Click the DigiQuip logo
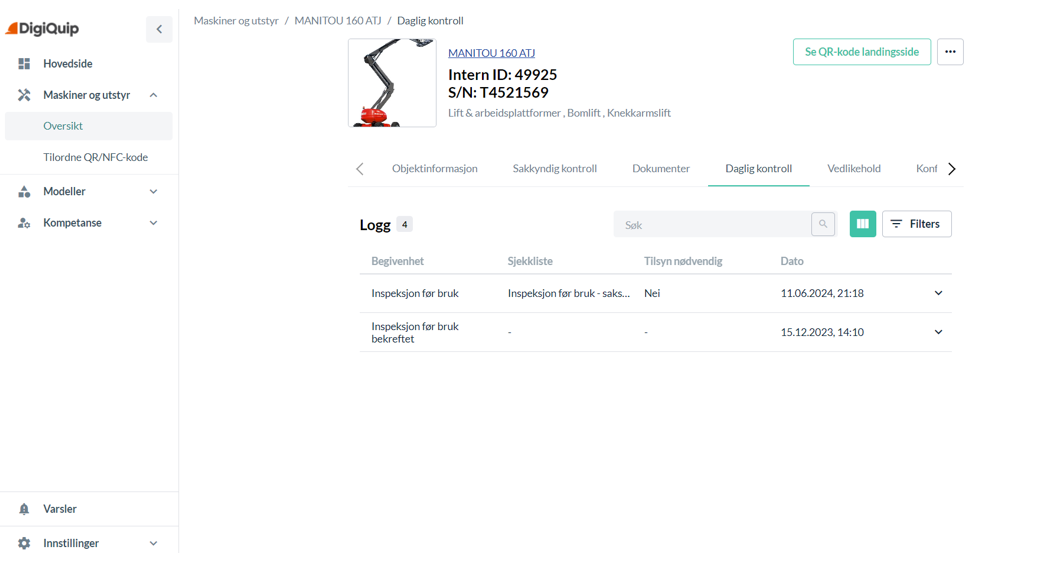The image size is (1063, 562). (42, 28)
